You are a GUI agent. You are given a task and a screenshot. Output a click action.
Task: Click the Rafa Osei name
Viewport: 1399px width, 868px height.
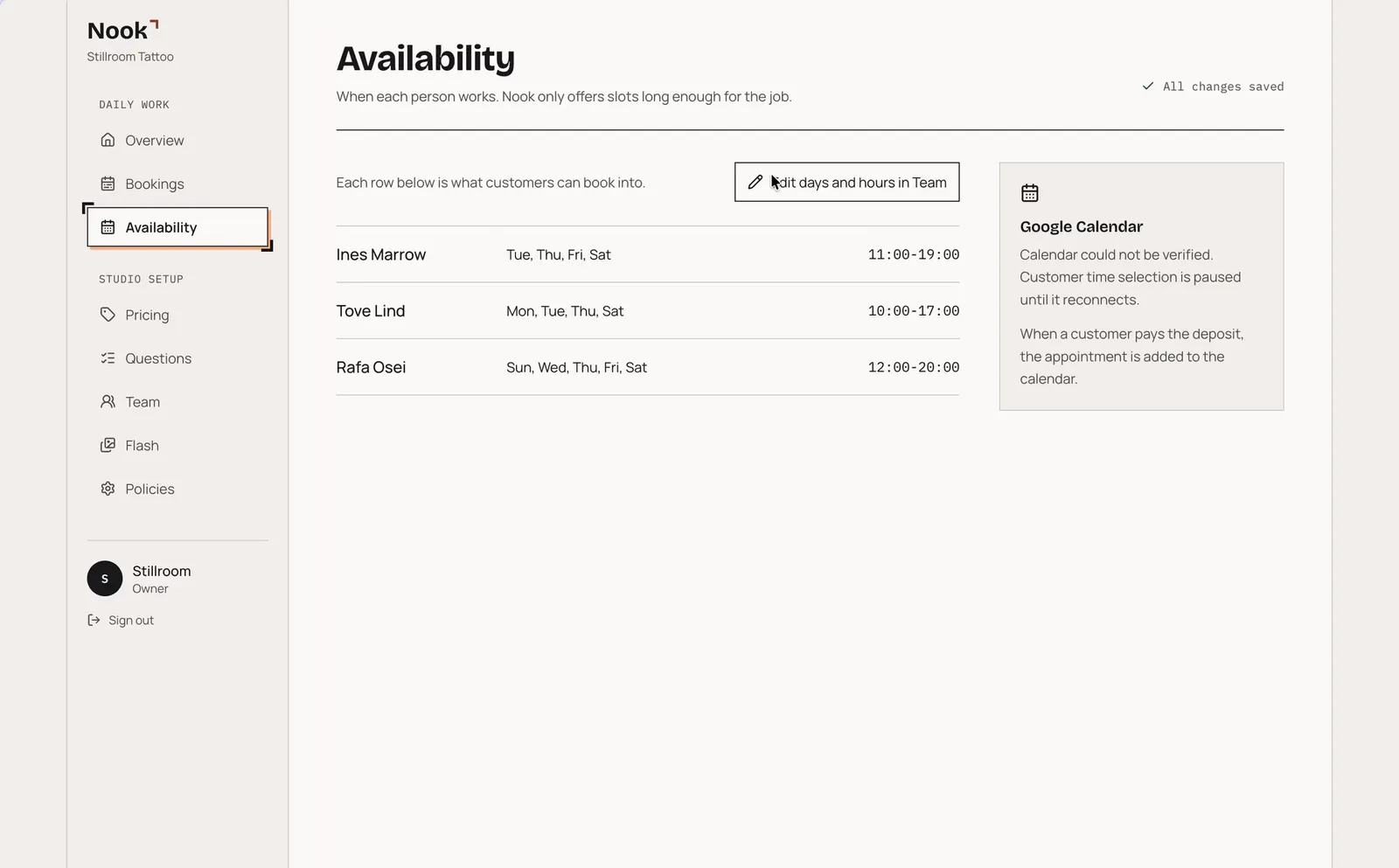[372, 367]
